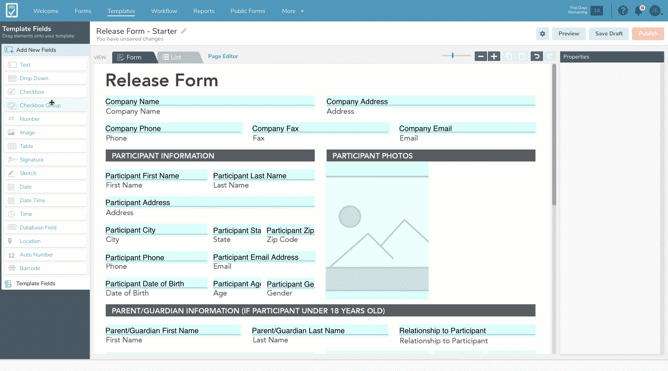The image size is (668, 371).
Task: Open the help question mark icon
Action: coord(623,11)
